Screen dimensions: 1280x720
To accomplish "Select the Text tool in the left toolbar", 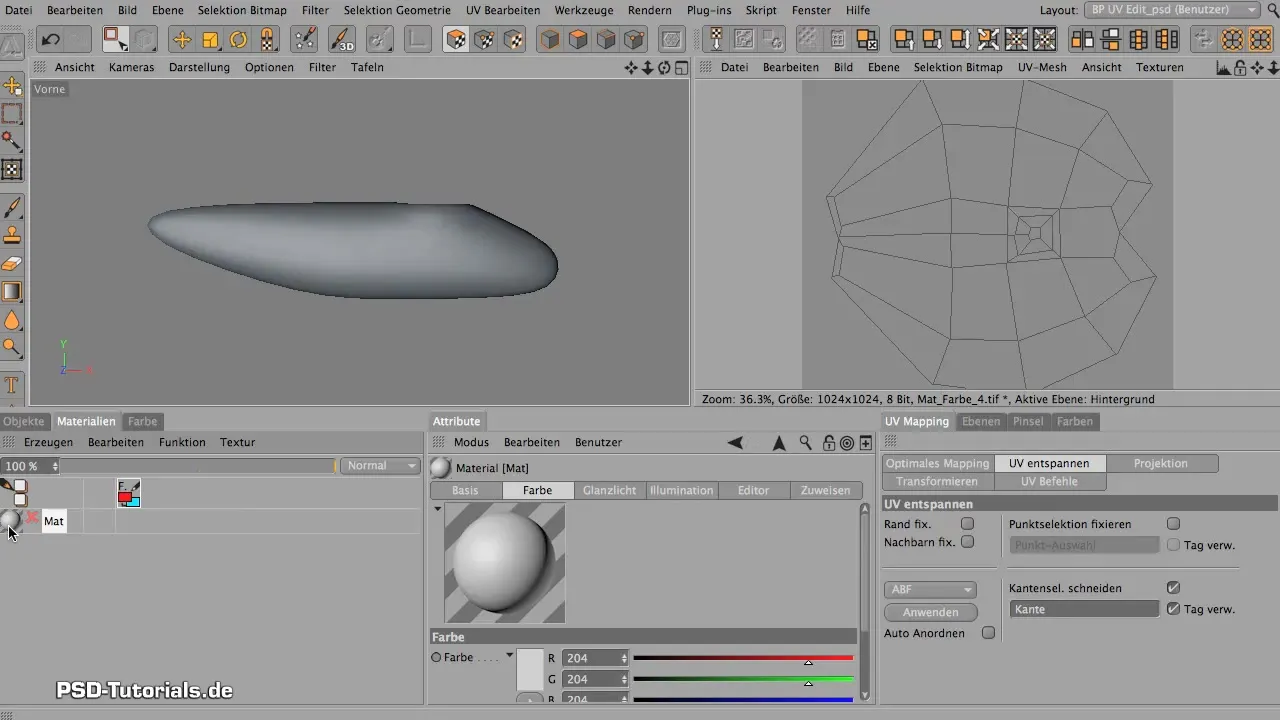I will pos(13,385).
